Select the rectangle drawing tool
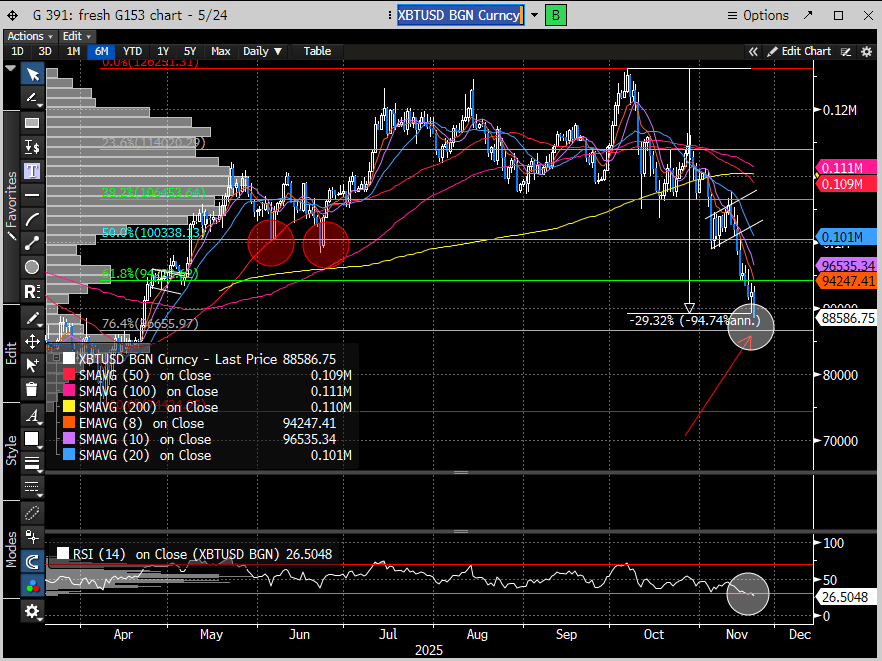 point(32,123)
